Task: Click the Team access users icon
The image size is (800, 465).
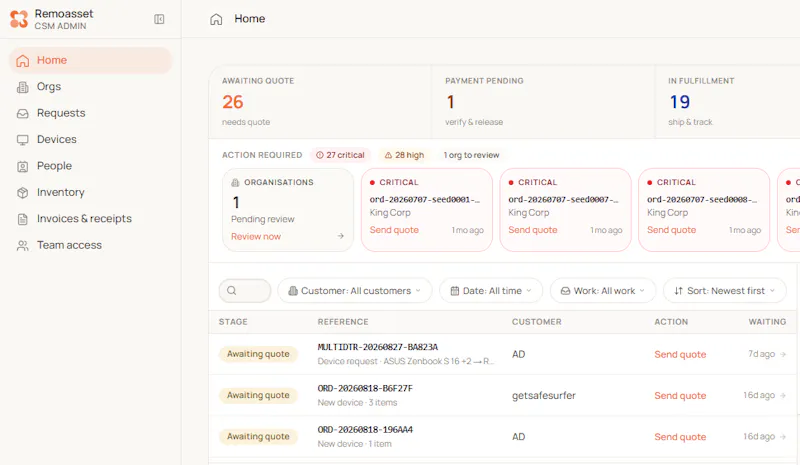Action: [x=22, y=246]
